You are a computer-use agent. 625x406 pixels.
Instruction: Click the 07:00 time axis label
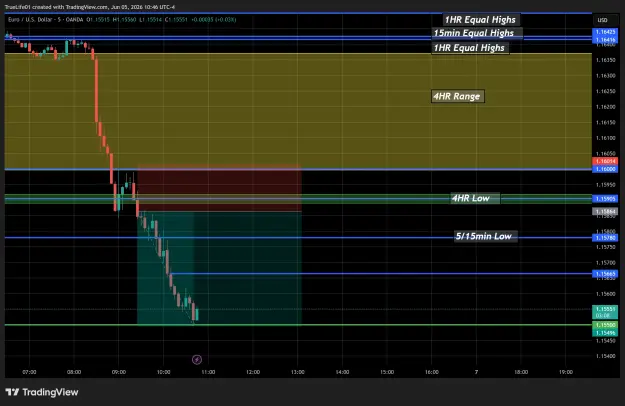[29, 372]
